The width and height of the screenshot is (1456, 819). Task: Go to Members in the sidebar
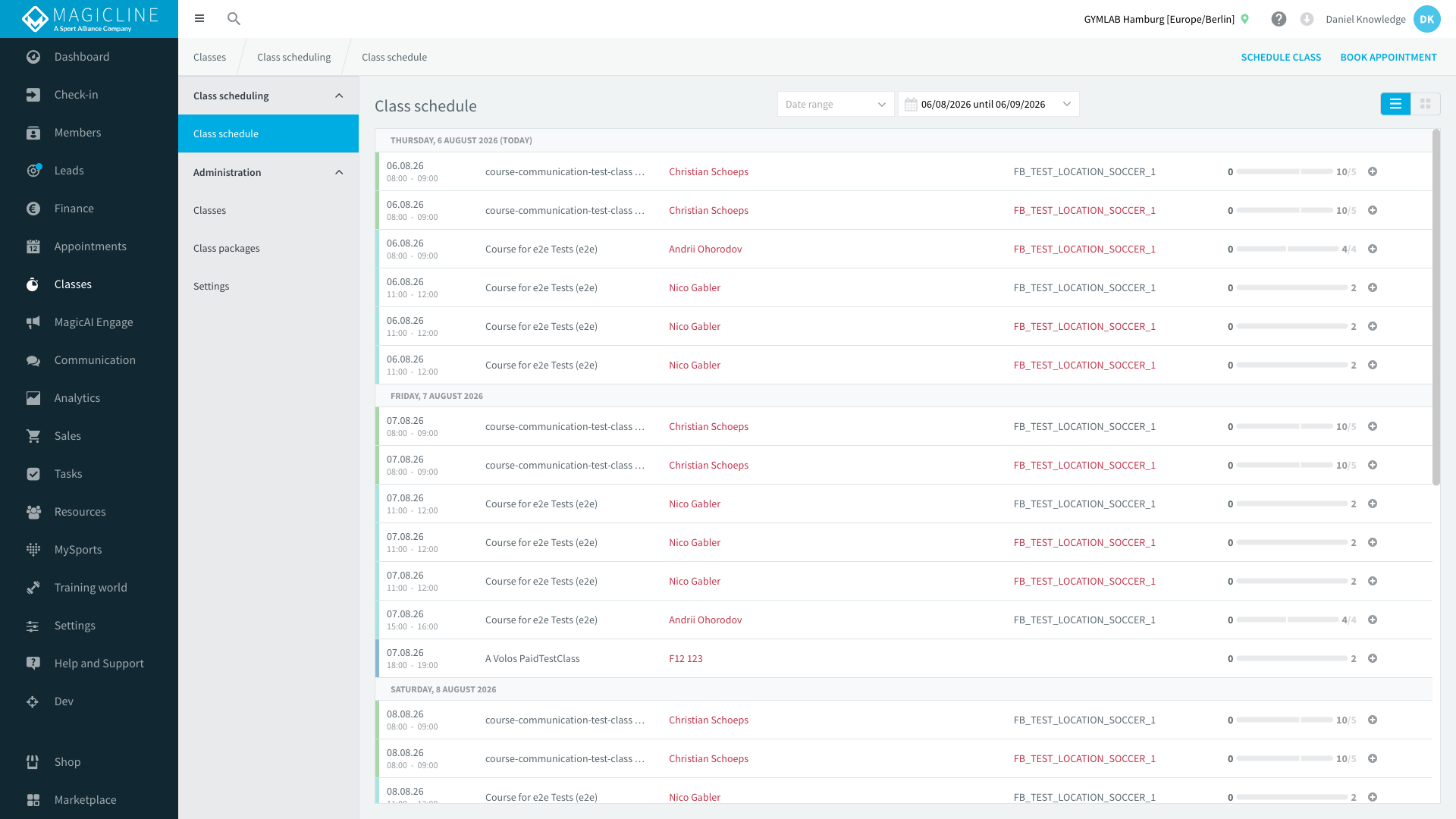click(89, 133)
